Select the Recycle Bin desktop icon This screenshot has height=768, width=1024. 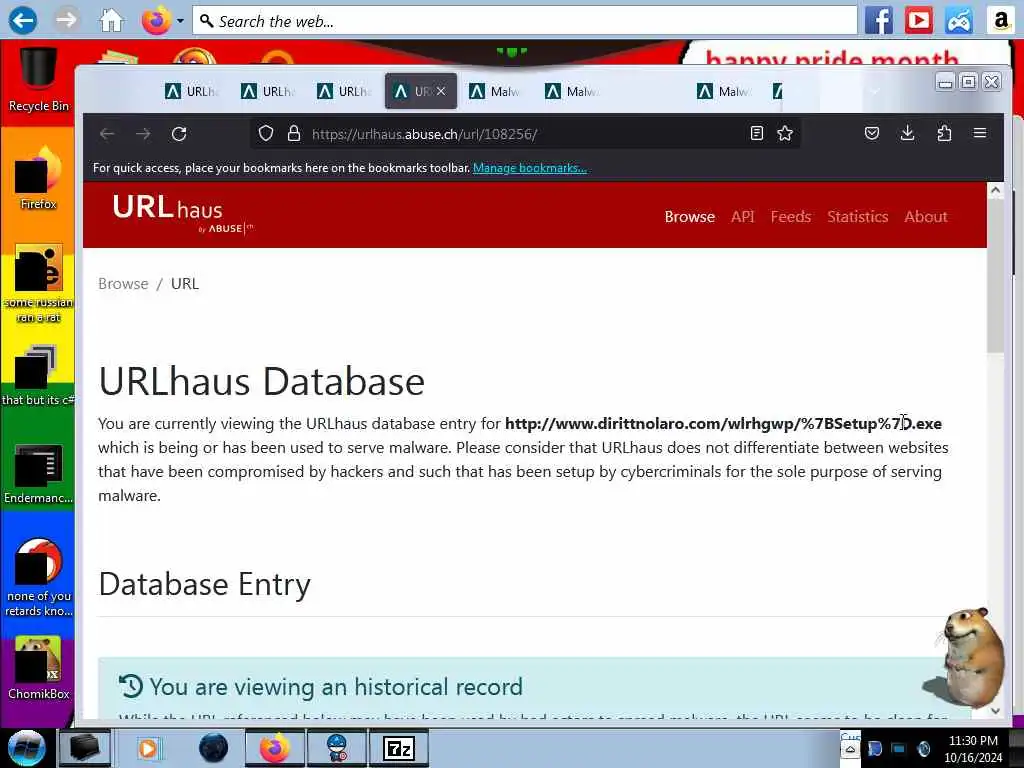click(38, 80)
